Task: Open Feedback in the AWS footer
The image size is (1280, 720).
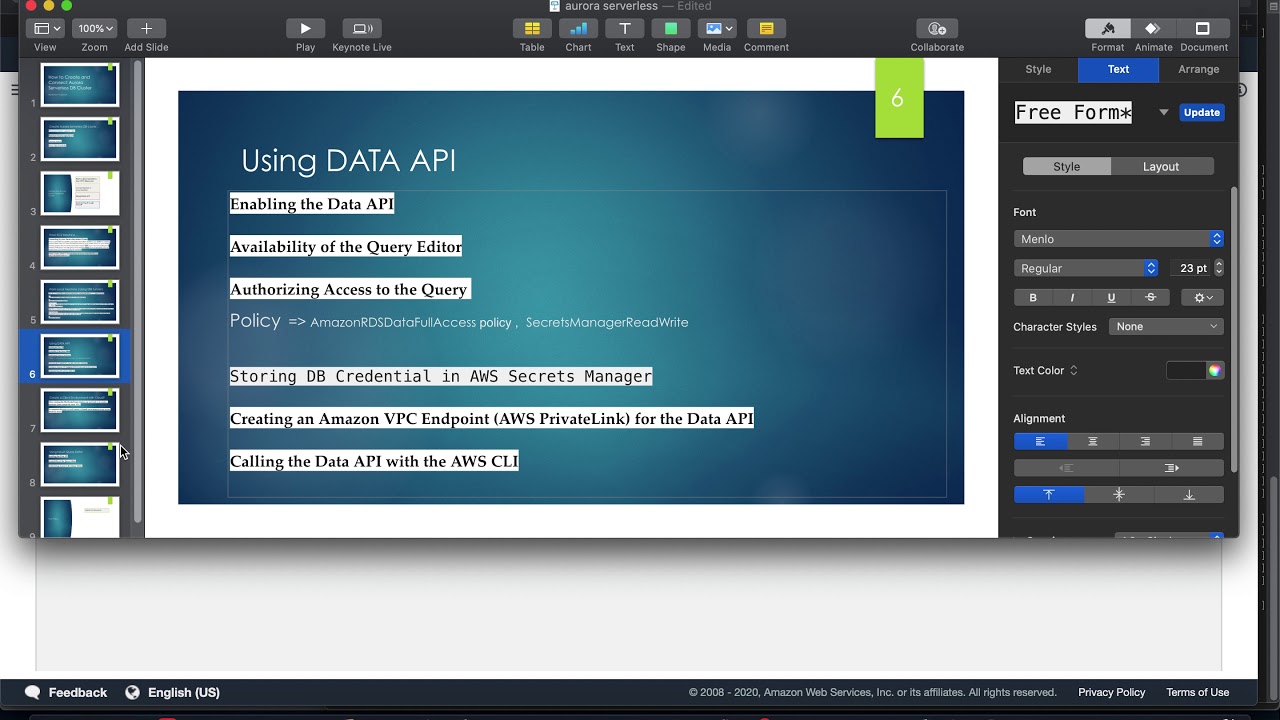Action: [77, 692]
